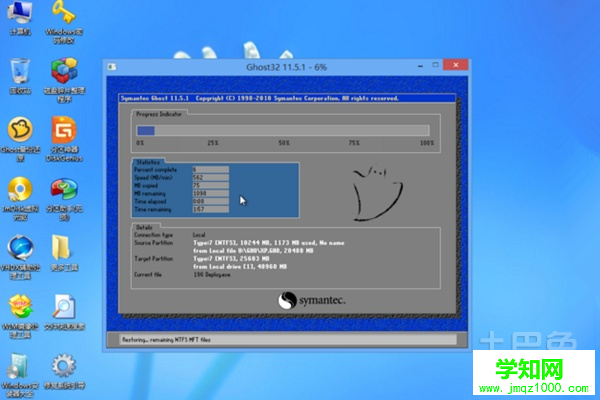
Task: Click the Percent complete label
Action: click(155, 170)
